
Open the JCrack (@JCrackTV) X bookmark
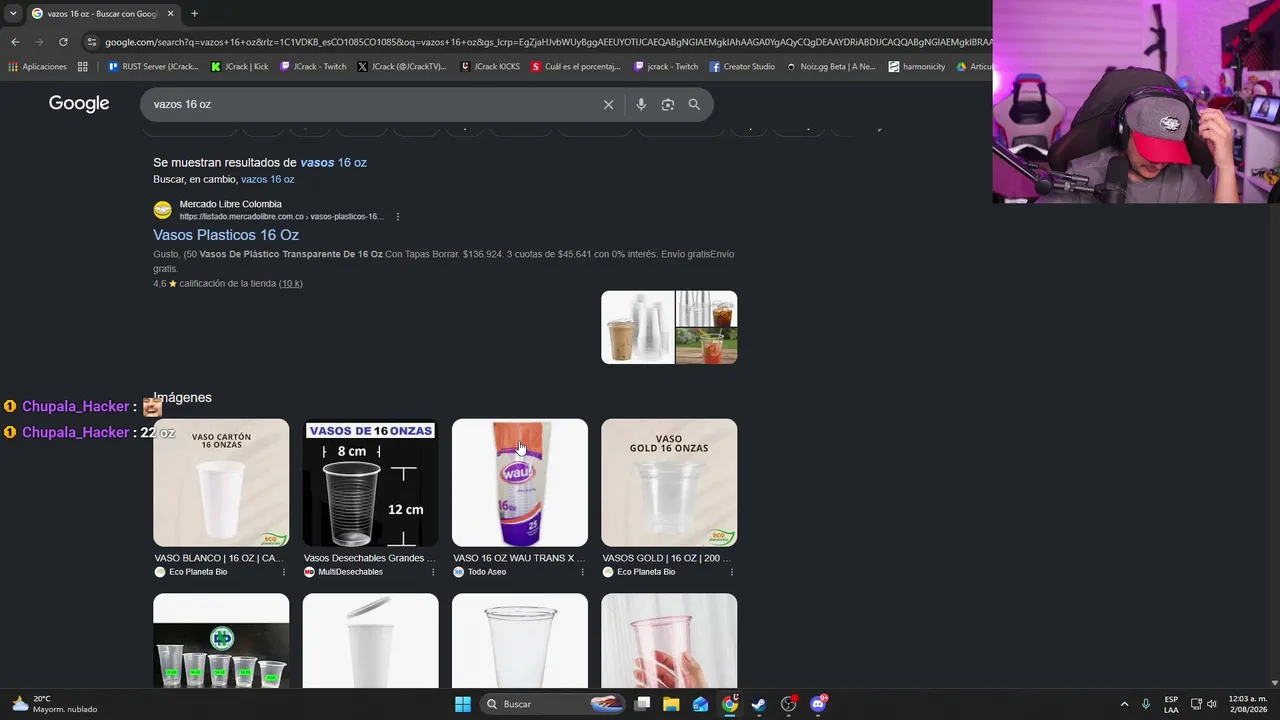tap(402, 67)
